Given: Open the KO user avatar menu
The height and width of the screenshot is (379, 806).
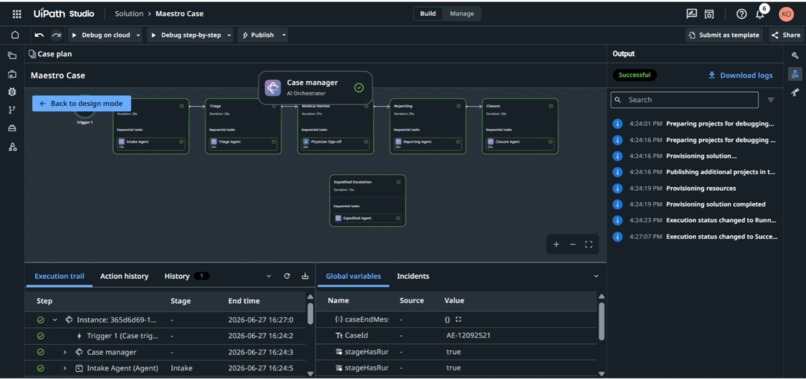Looking at the screenshot, I should (x=786, y=14).
